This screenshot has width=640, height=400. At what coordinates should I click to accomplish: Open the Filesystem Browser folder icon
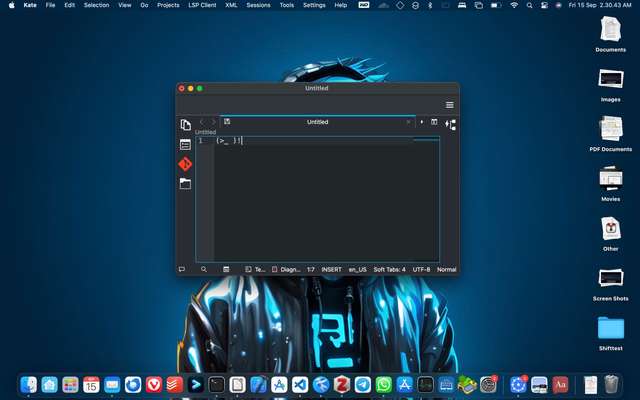(x=185, y=184)
